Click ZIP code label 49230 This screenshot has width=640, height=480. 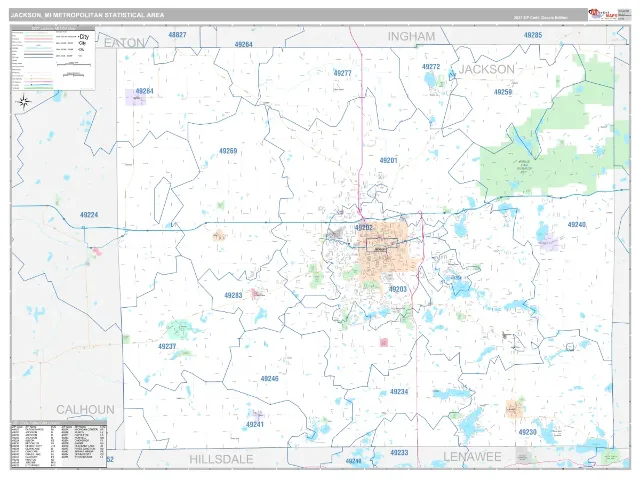tap(527, 432)
